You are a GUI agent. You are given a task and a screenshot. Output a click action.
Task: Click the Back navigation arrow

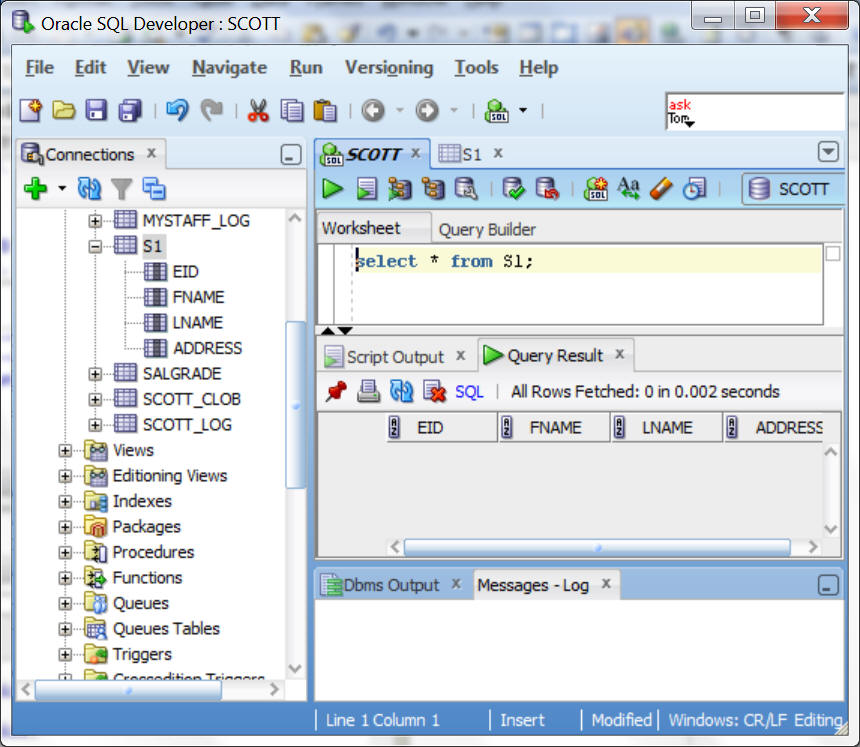373,110
